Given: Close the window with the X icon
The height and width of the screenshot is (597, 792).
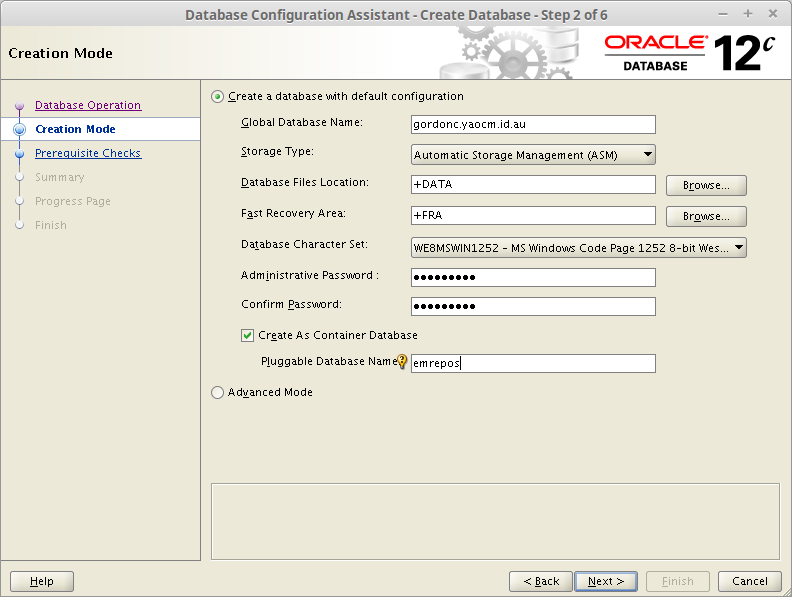Looking at the screenshot, I should 771,14.
